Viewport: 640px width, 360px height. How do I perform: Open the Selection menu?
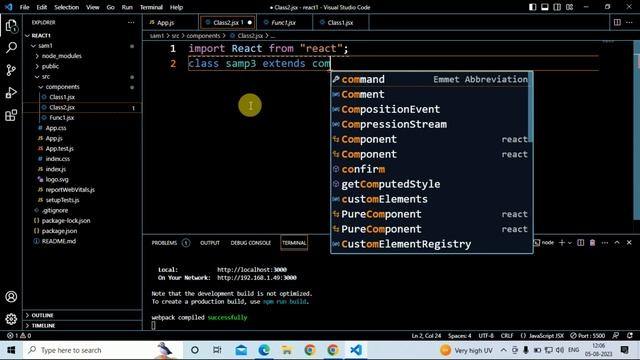pos(67,7)
